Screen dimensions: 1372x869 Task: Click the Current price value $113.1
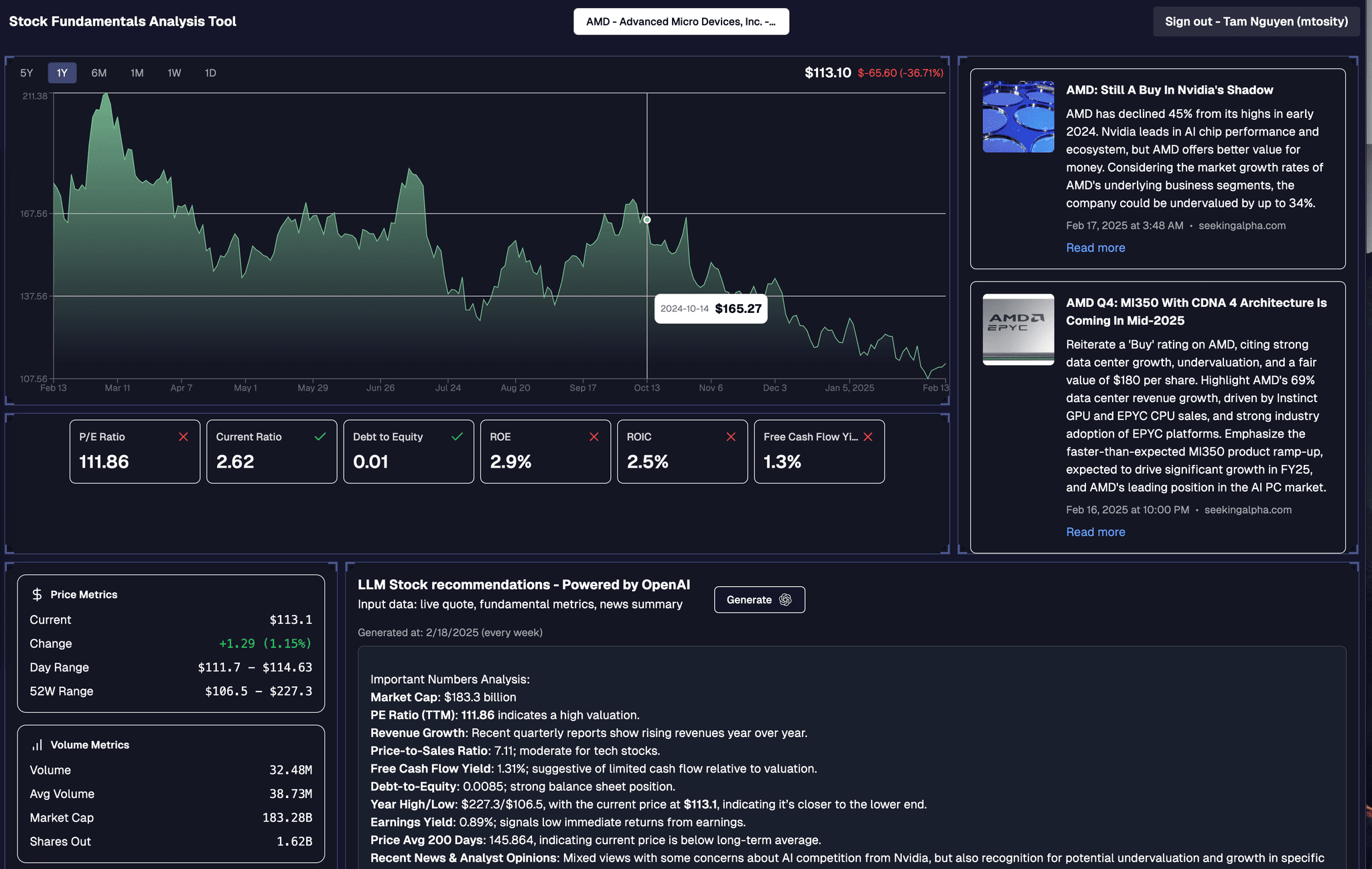[x=291, y=620]
